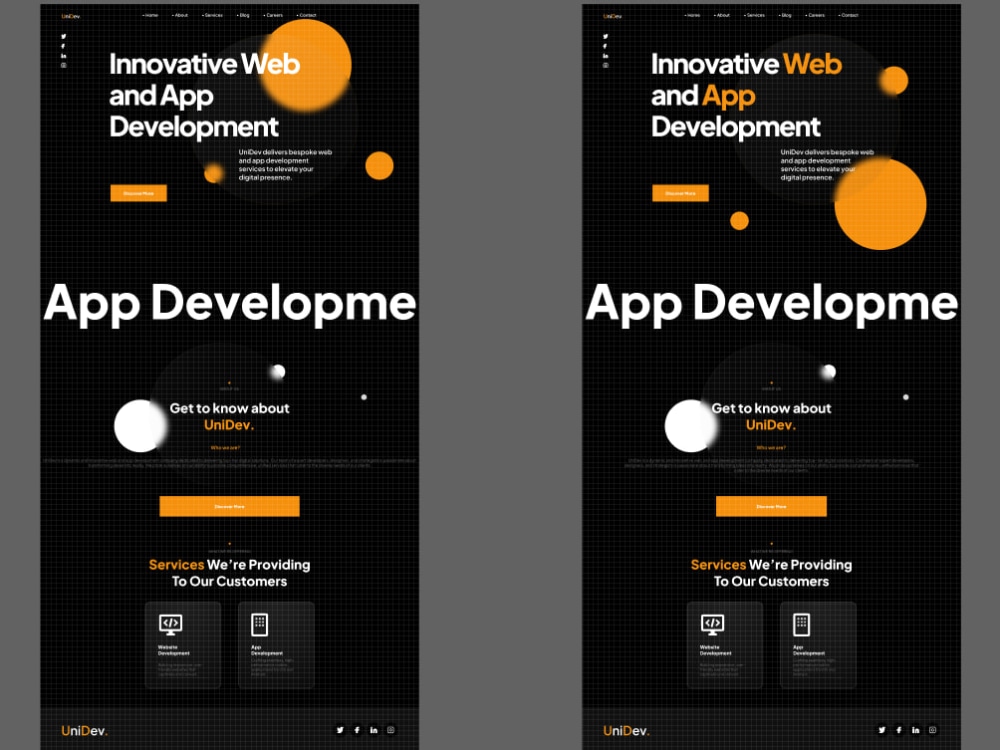This screenshot has height=750, width=1000.
Task: Open the Twitter icon in right mockup's footer
Action: [882, 730]
